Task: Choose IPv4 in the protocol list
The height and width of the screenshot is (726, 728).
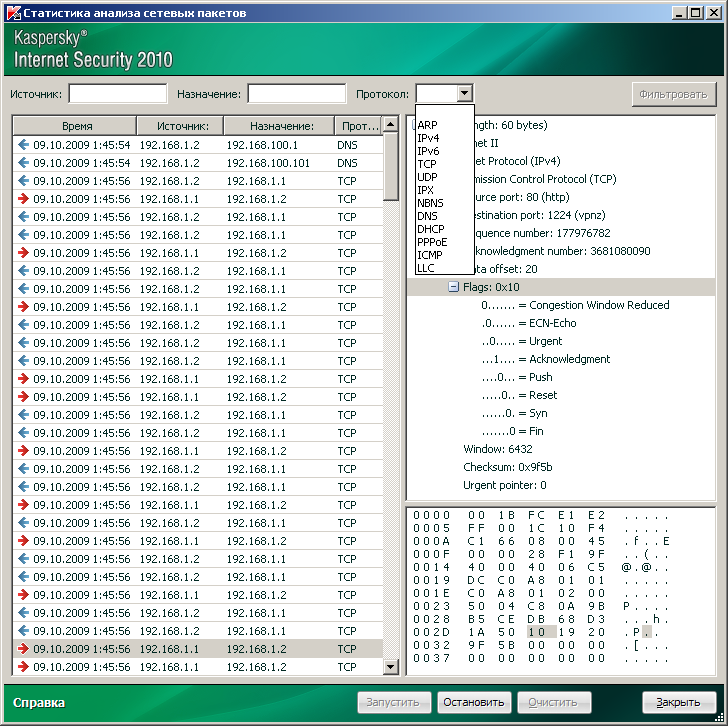Action: coord(428,138)
